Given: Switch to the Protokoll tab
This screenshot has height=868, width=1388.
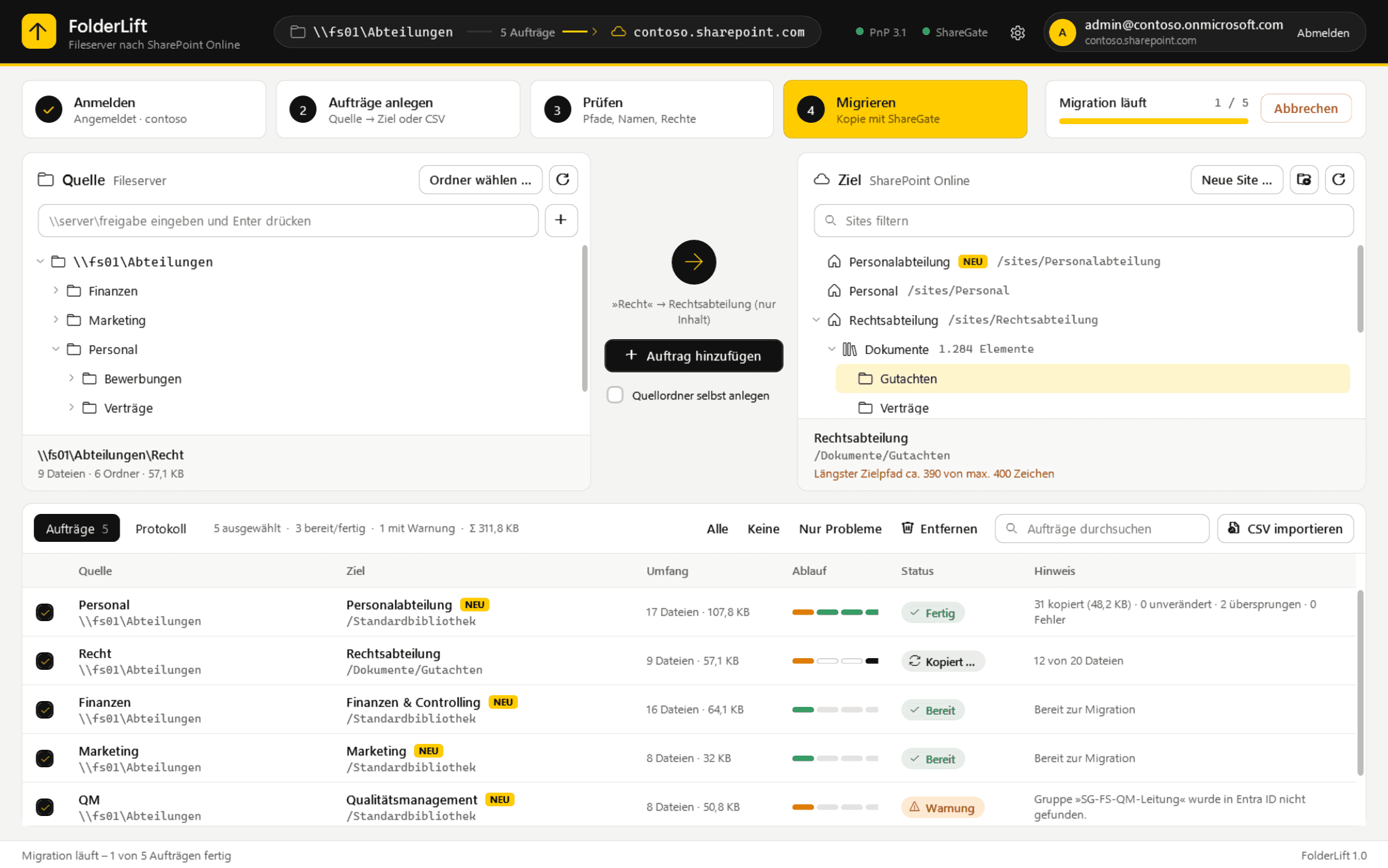Looking at the screenshot, I should [161, 529].
